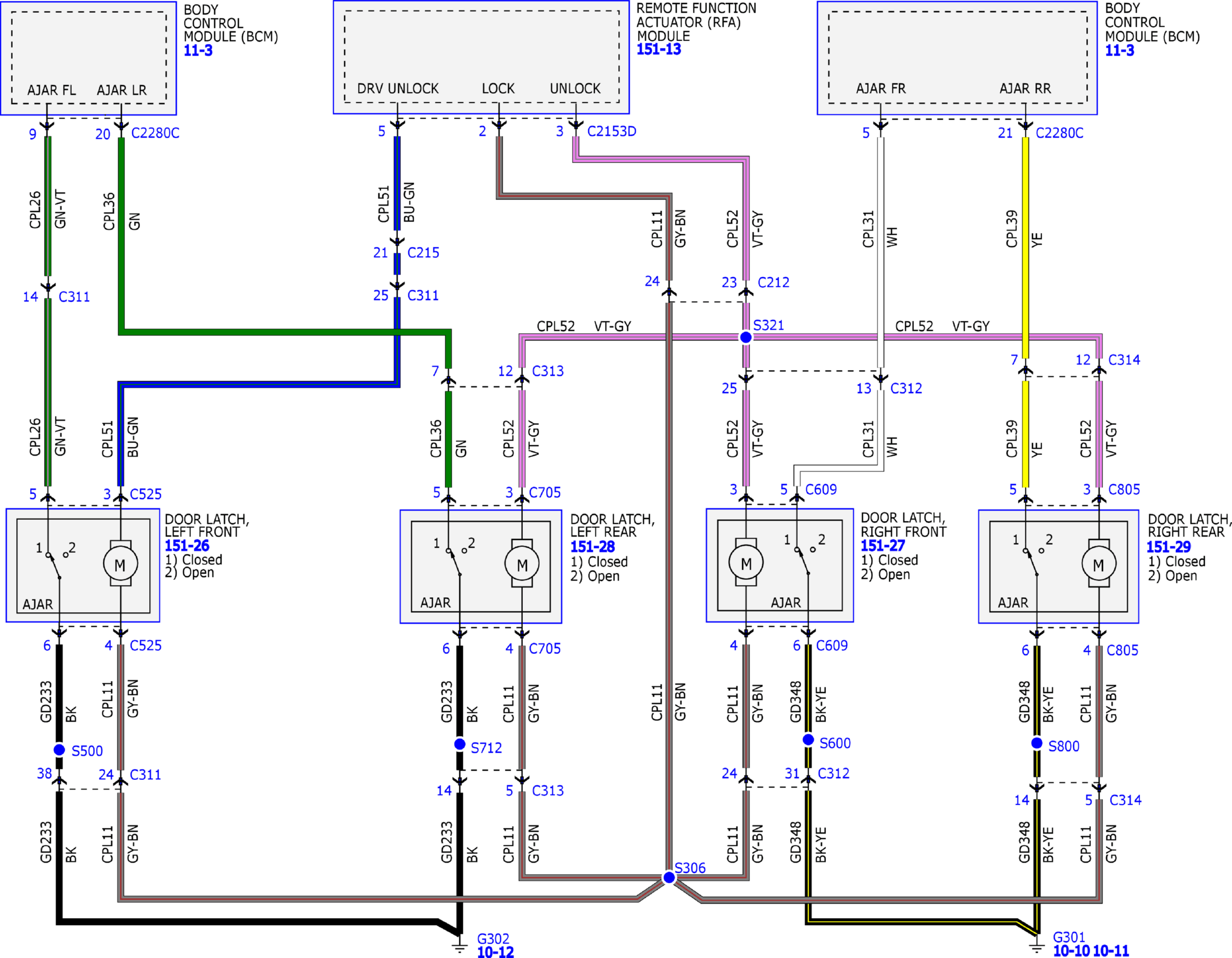1232x958 pixels.
Task: Click the DRV UNLOCK pin label
Action: [398, 88]
